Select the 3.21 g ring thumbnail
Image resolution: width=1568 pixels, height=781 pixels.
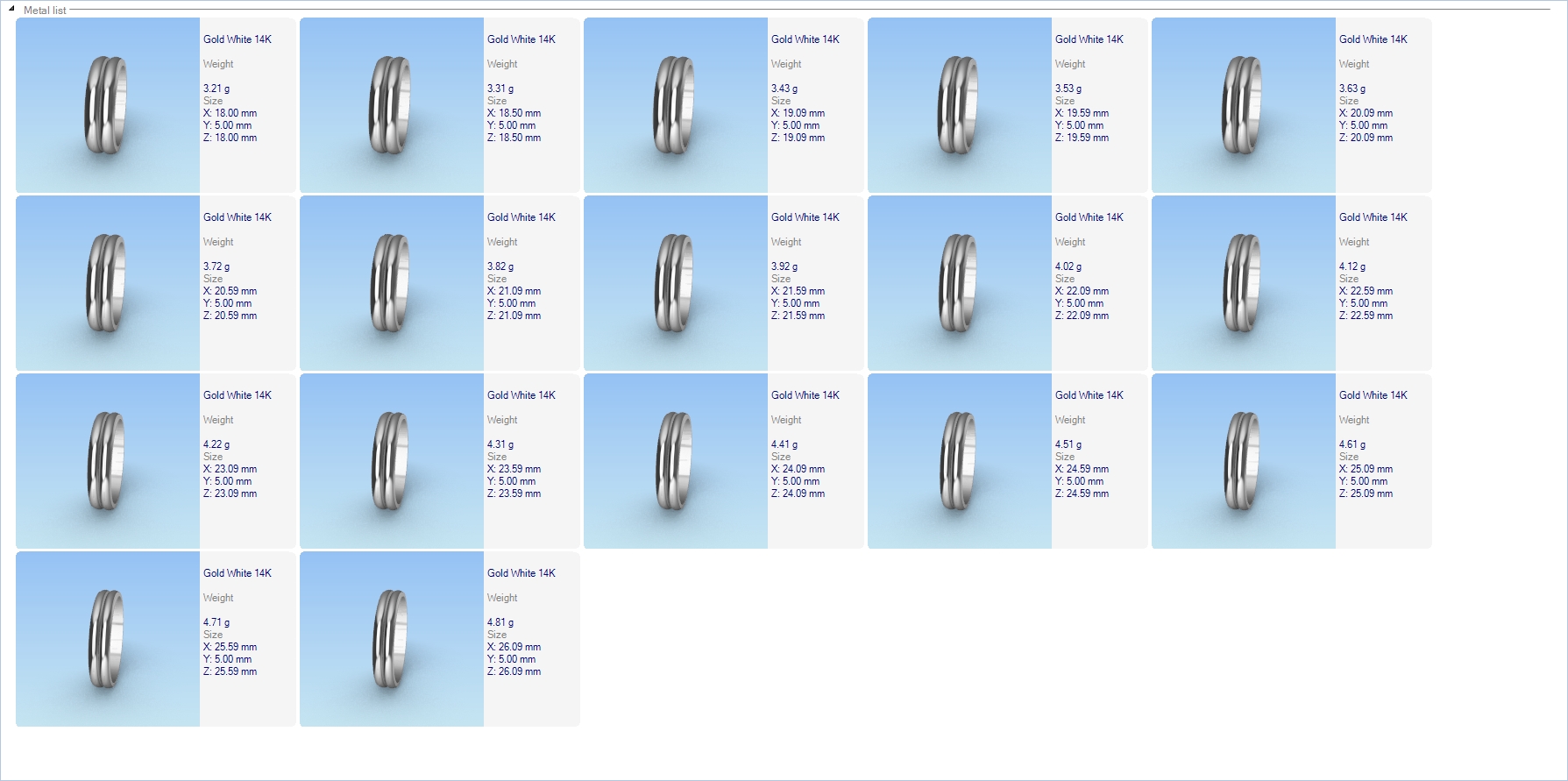coord(108,105)
